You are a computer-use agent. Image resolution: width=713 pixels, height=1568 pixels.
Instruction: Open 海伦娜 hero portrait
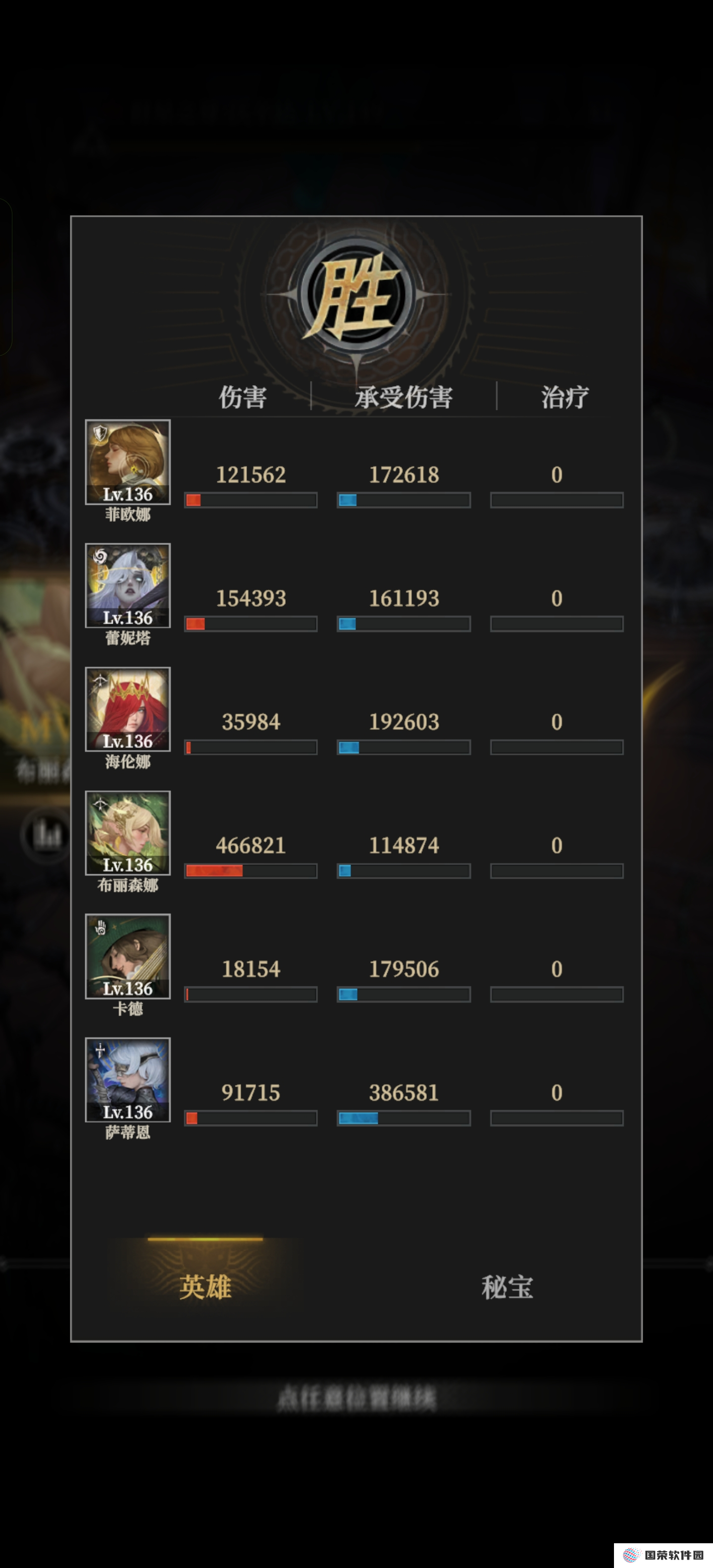click(127, 709)
